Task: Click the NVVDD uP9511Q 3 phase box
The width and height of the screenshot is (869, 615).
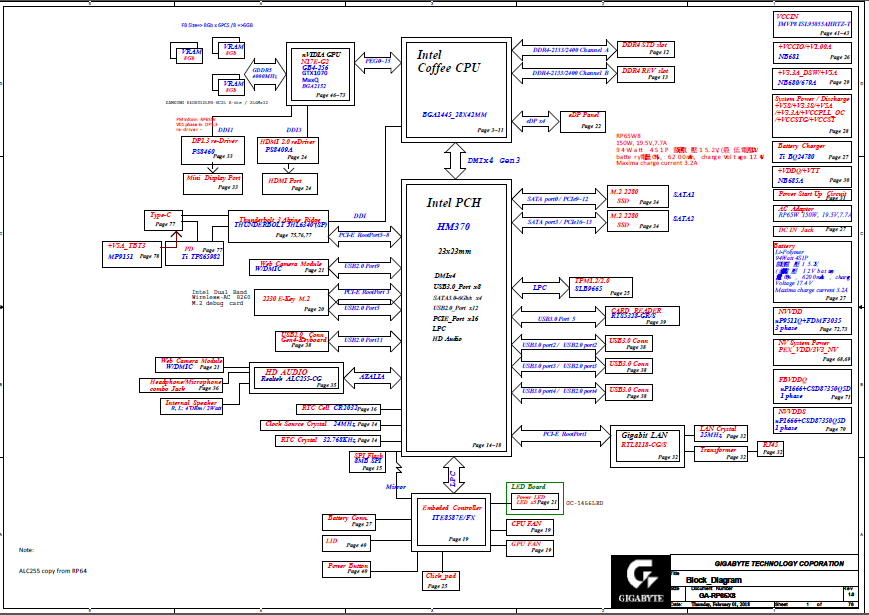Action: [x=812, y=321]
